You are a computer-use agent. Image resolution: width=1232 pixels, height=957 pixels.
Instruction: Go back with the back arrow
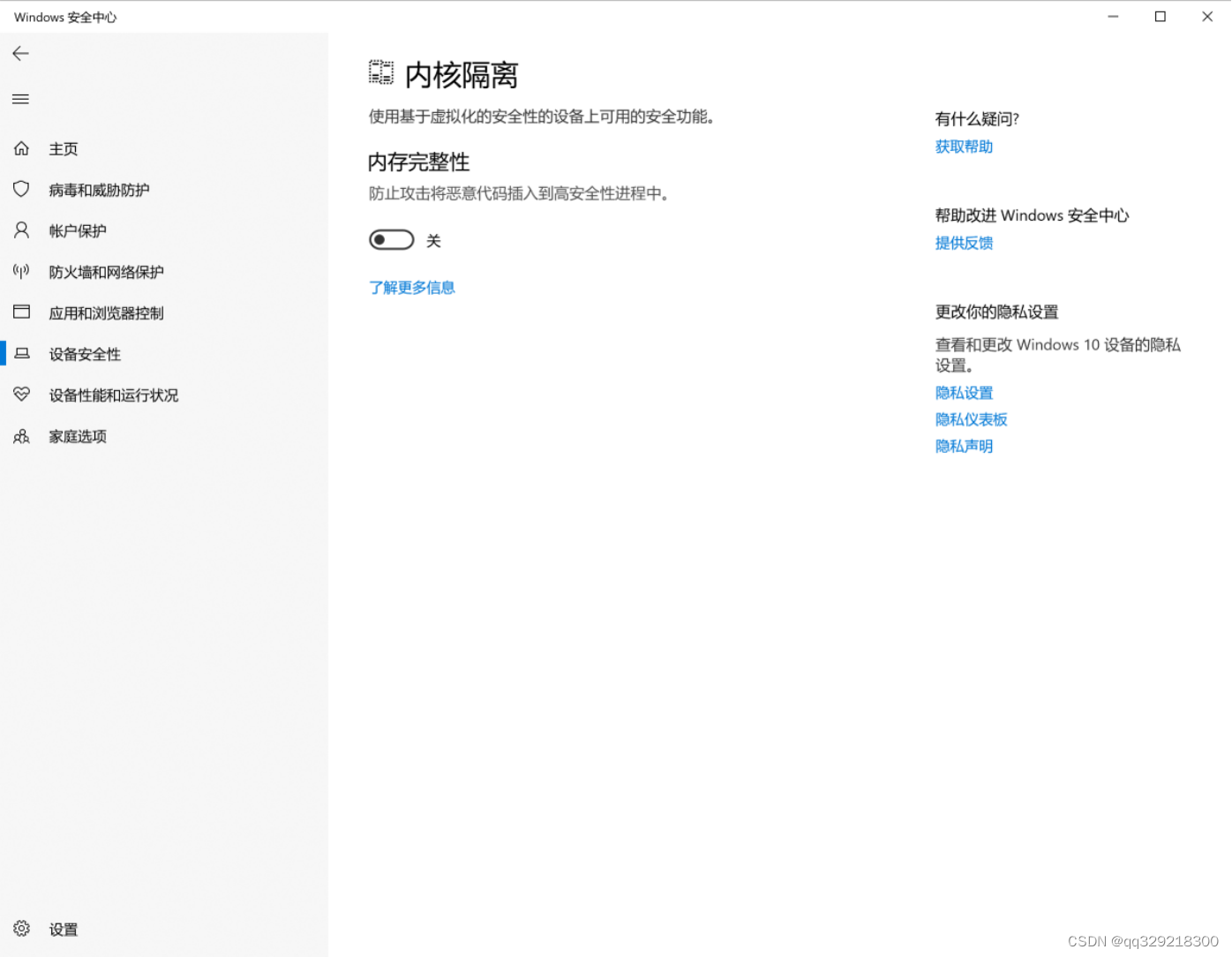21,54
